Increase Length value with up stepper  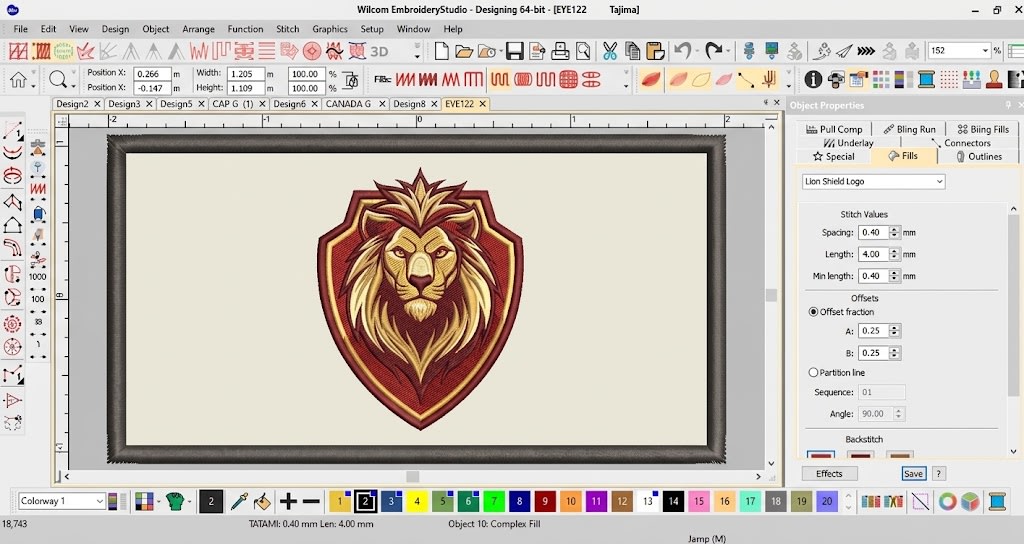(x=895, y=251)
